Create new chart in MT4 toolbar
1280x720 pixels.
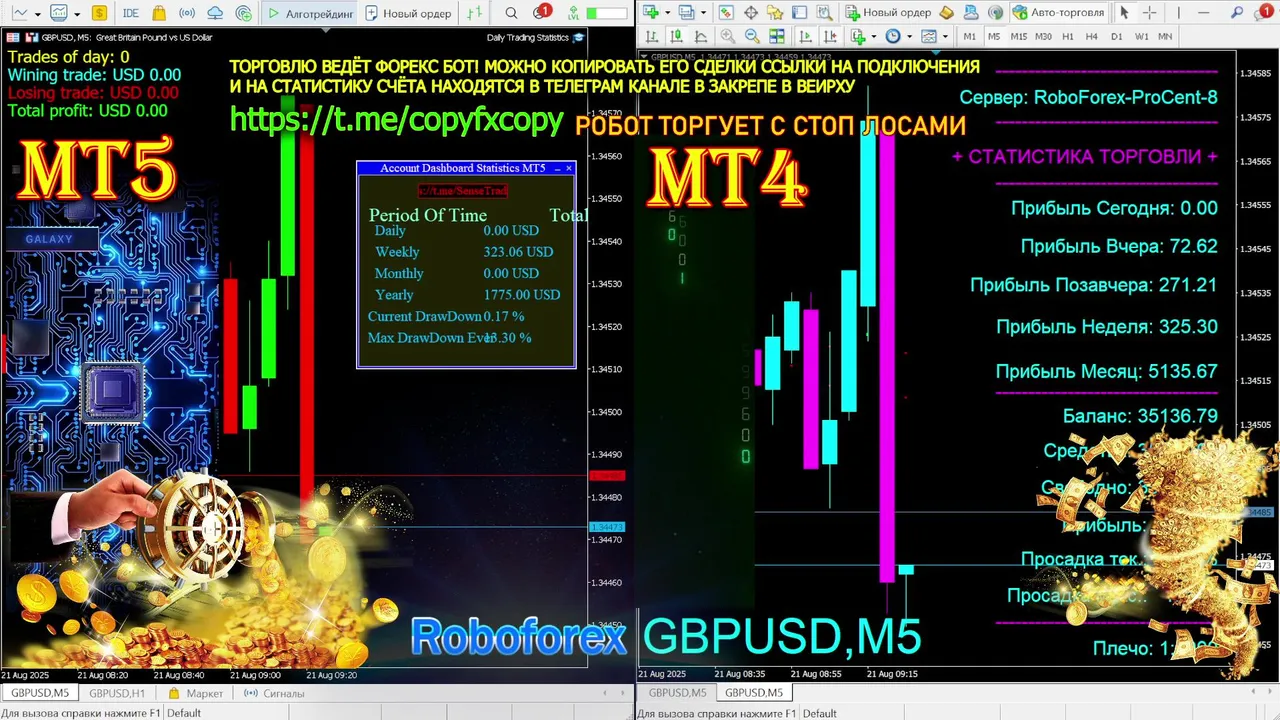tap(651, 13)
